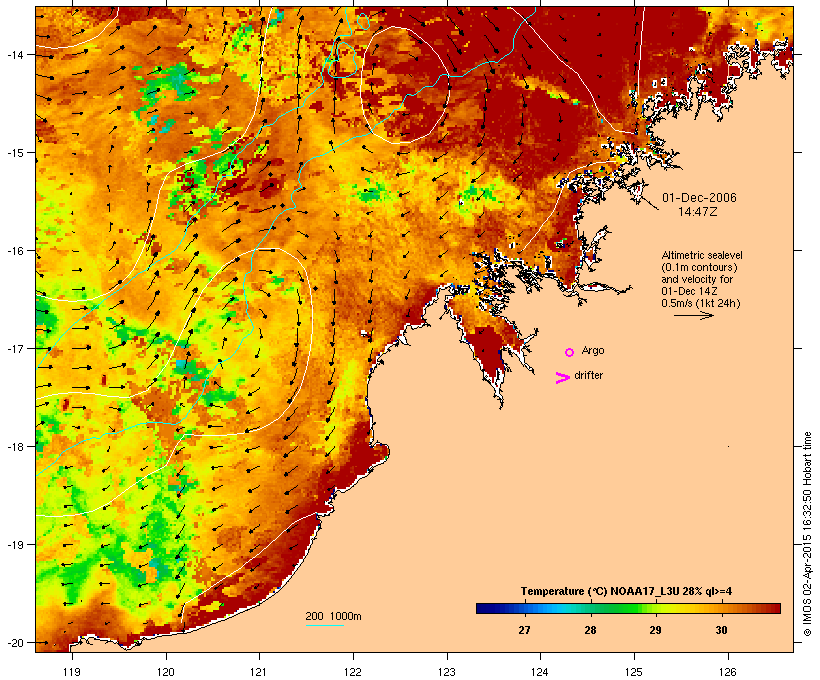Click the '30' color bar tick label

tap(721, 630)
